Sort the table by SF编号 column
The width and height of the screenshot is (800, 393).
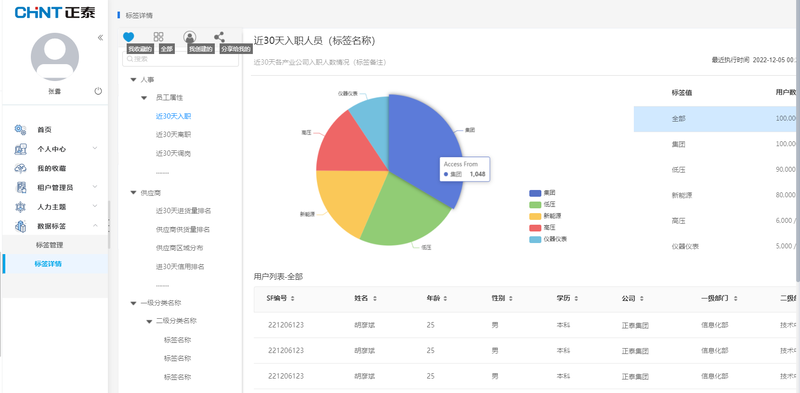pyautogui.click(x=293, y=299)
